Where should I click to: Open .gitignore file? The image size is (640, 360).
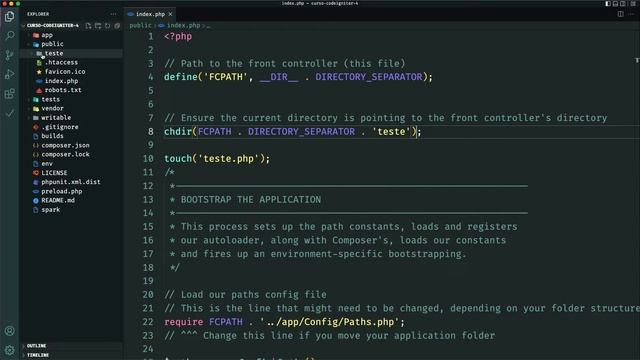59,127
